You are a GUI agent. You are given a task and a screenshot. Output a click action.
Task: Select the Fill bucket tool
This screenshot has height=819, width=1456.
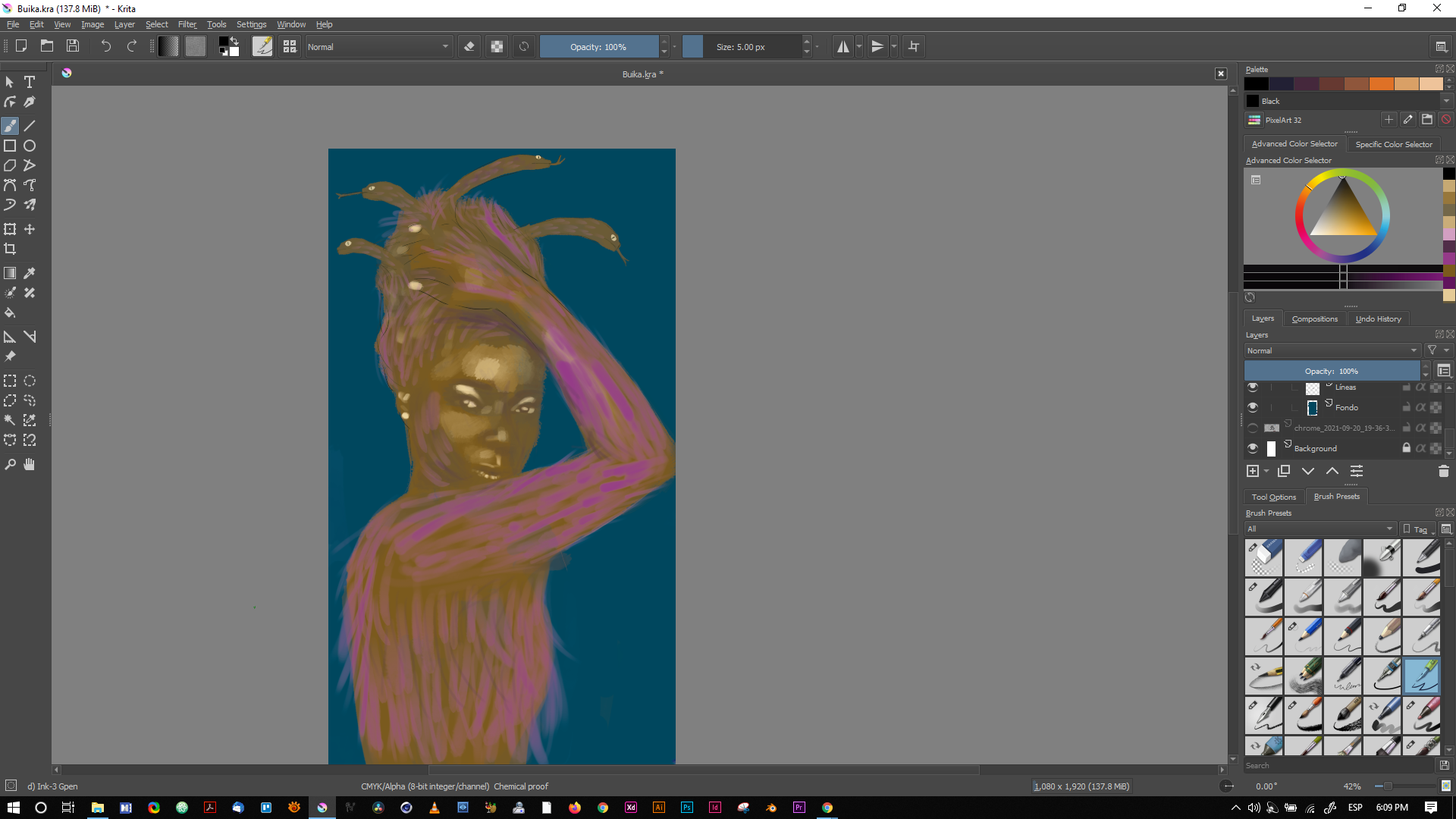point(10,312)
